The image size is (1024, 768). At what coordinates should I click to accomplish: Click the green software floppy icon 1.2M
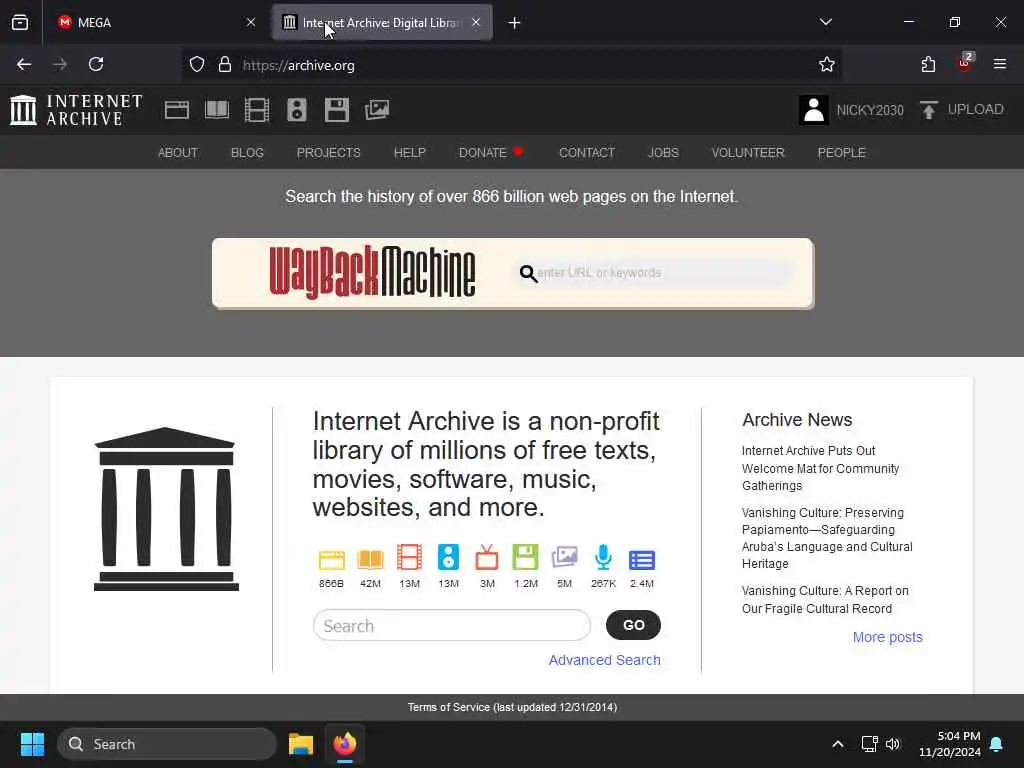[x=526, y=557]
